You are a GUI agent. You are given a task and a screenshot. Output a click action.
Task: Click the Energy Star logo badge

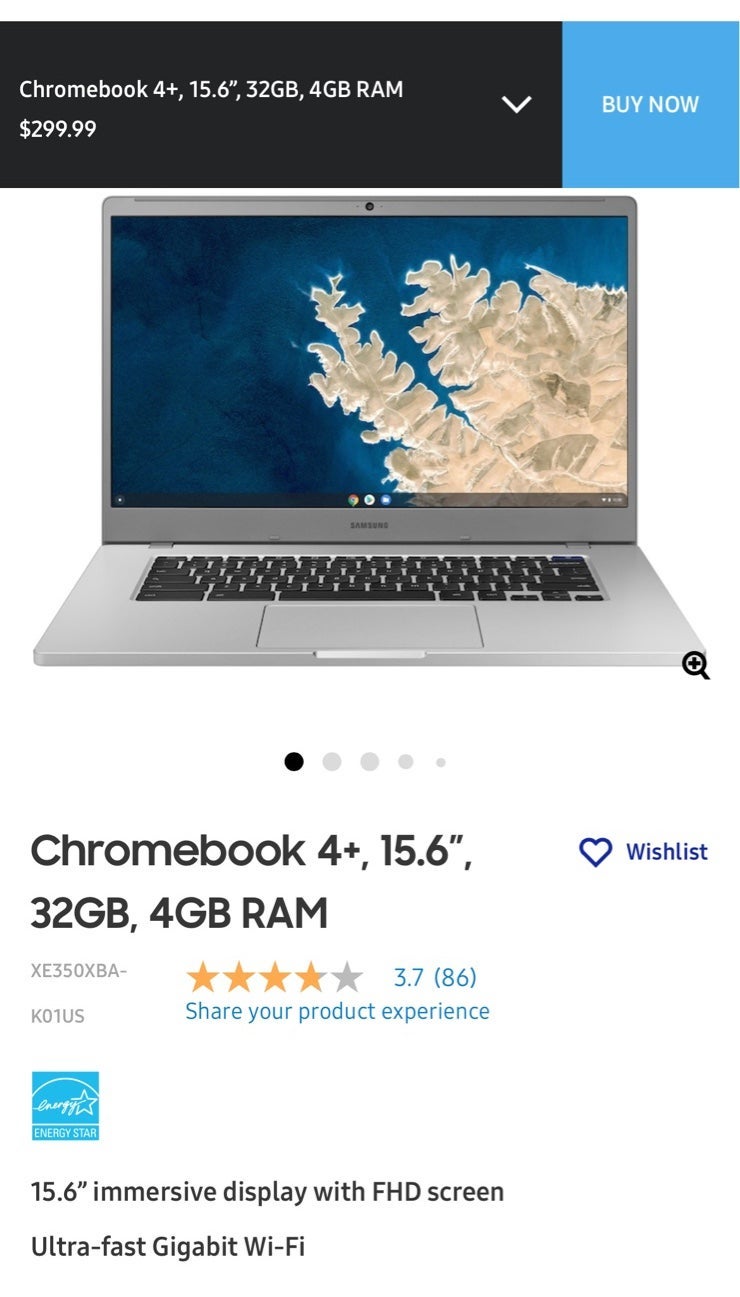pos(65,1106)
